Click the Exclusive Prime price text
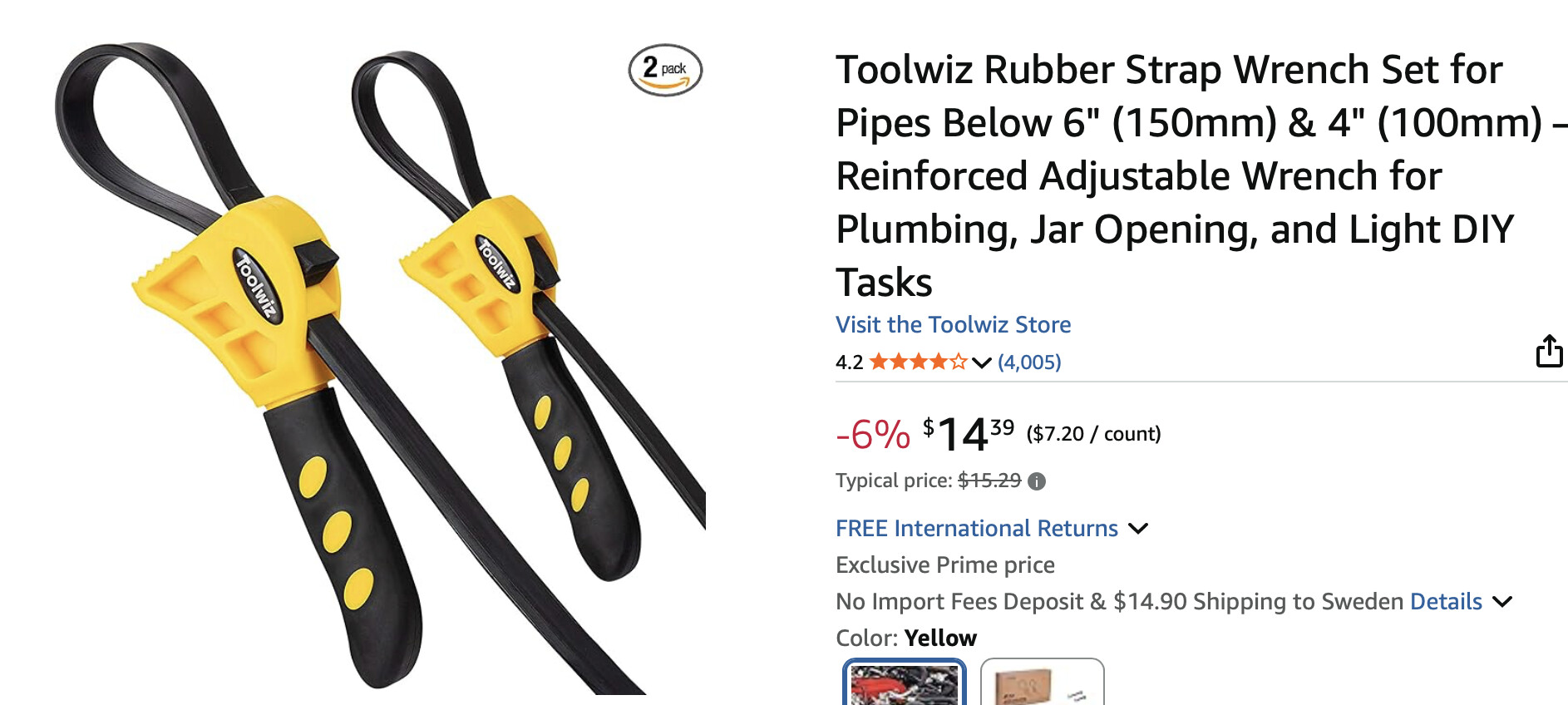The height and width of the screenshot is (705, 1568). [x=945, y=564]
